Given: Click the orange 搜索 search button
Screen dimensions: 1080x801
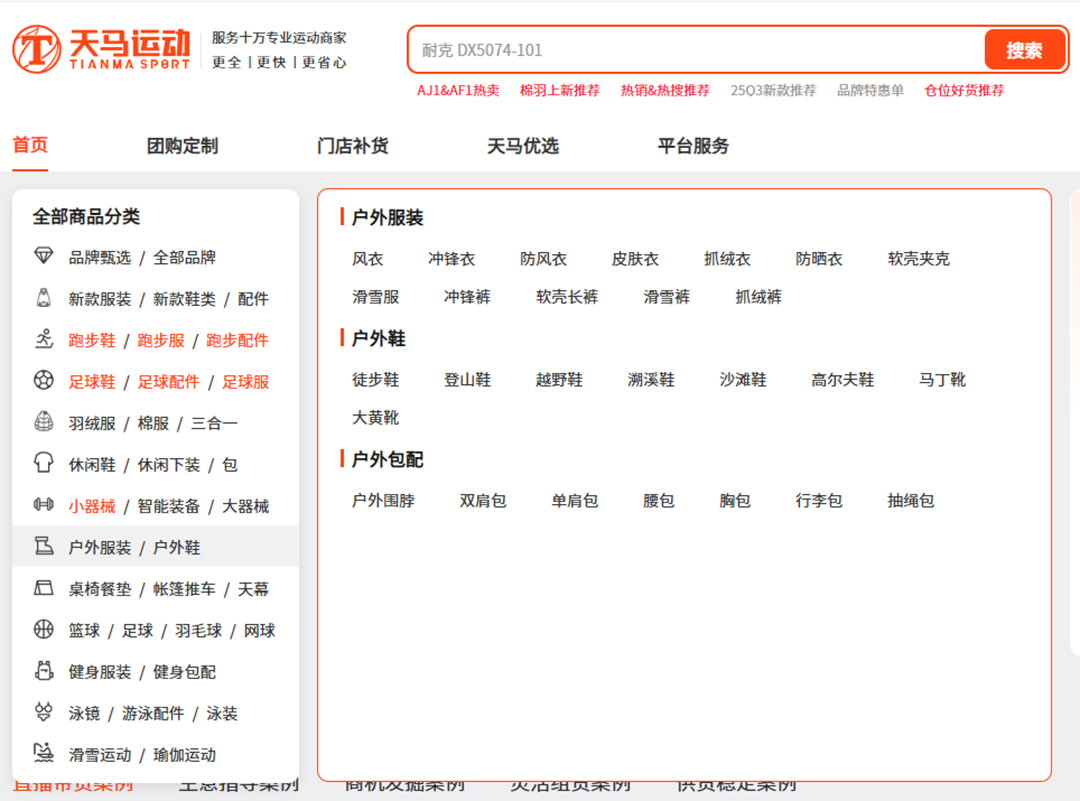Looking at the screenshot, I should [x=1025, y=49].
